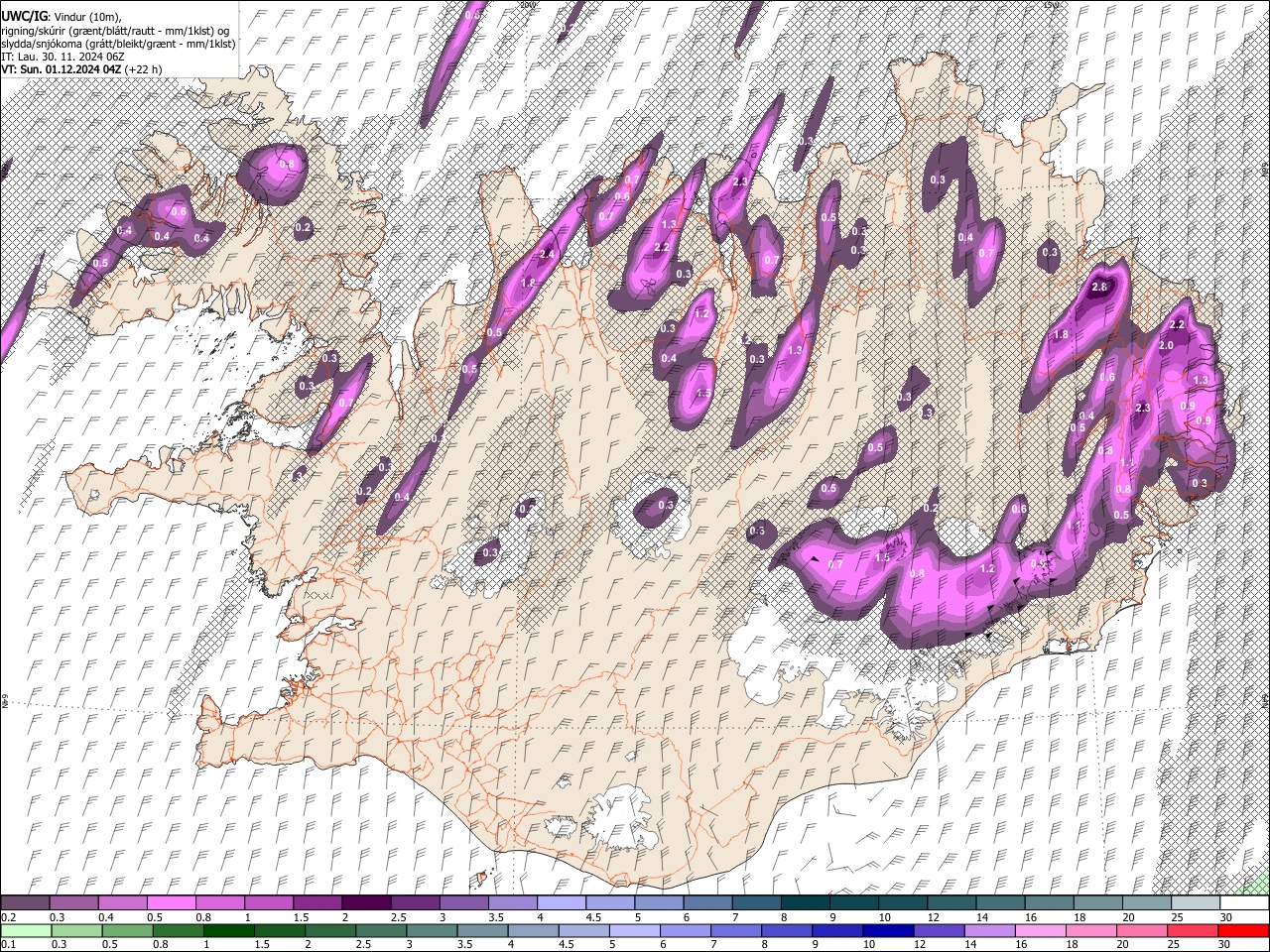Pick the bright red swatch after 30, bottom scale
The height and width of the screenshot is (952, 1270).
[x=1242, y=930]
